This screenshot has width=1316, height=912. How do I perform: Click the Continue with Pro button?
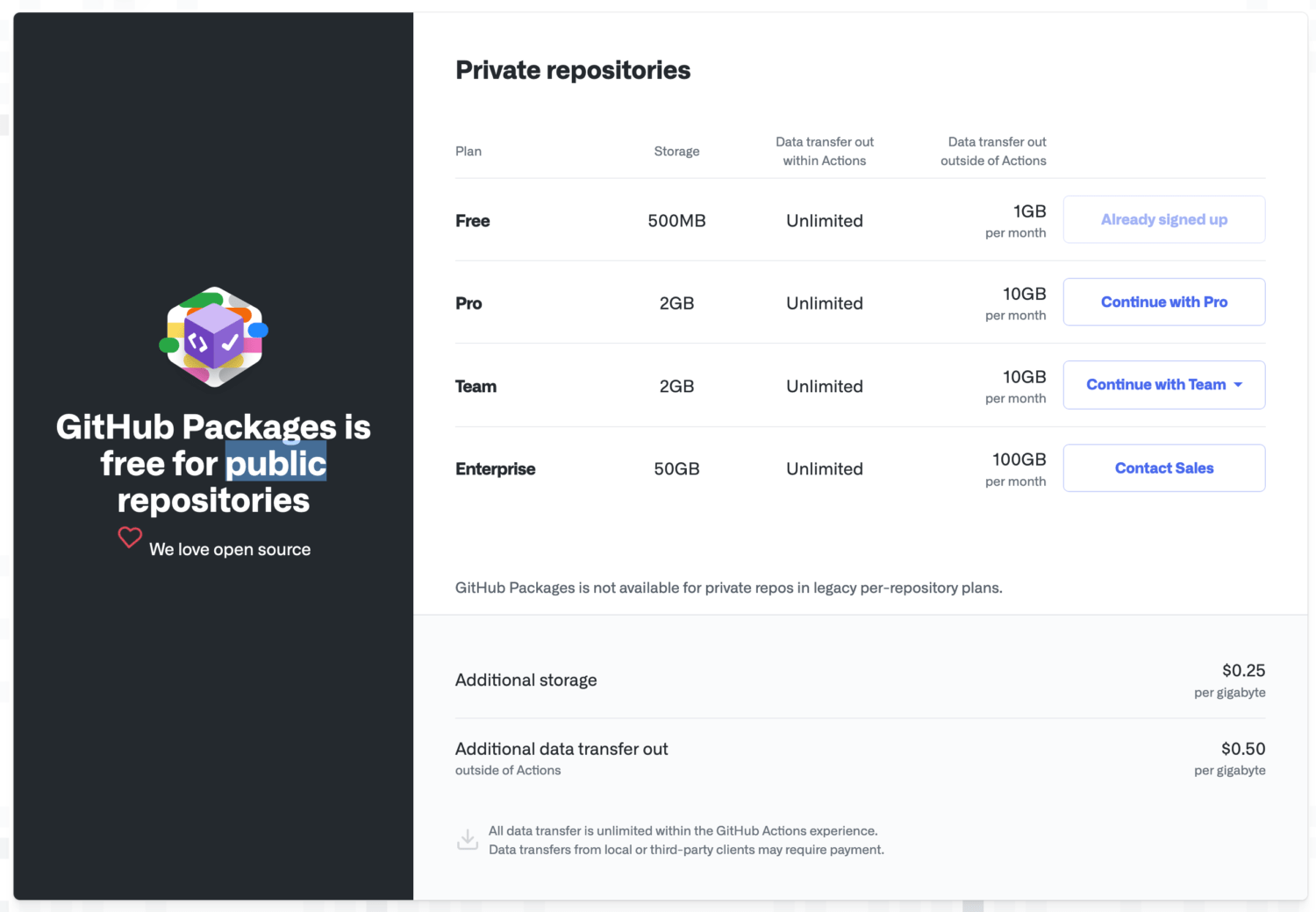pyautogui.click(x=1163, y=302)
